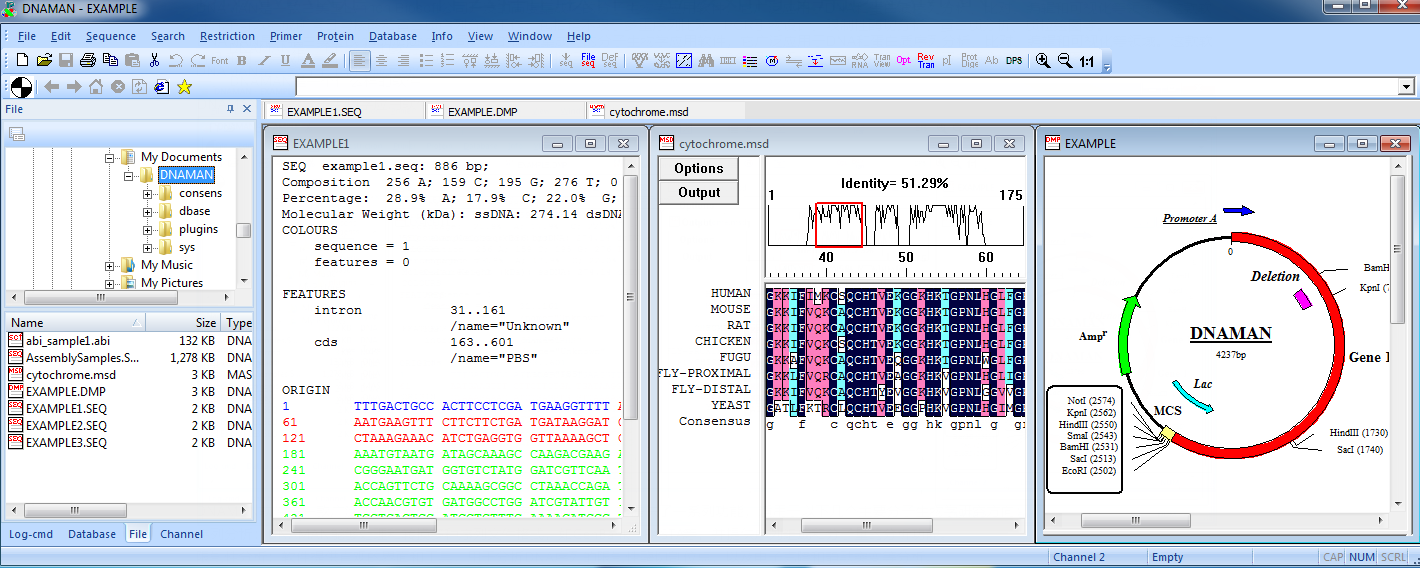Open the toolbar overflow options arrow
Screen dimensions: 1420x568
(x=1107, y=65)
